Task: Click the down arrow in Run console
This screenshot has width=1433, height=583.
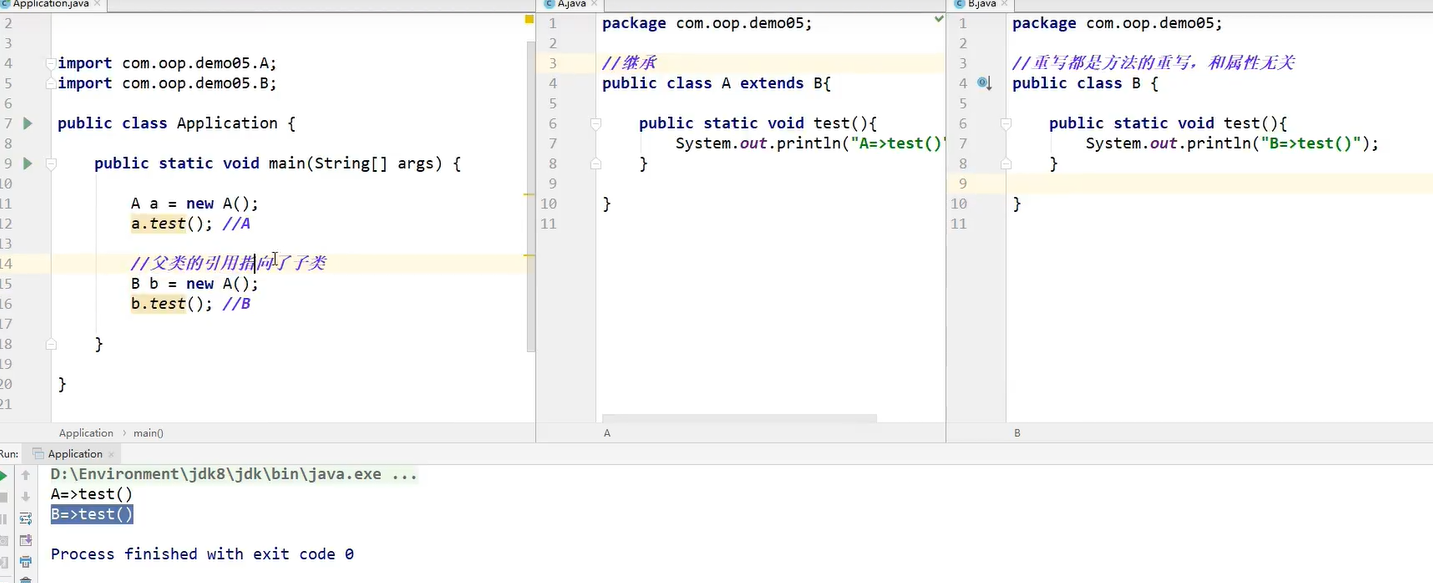Action: coord(26,497)
